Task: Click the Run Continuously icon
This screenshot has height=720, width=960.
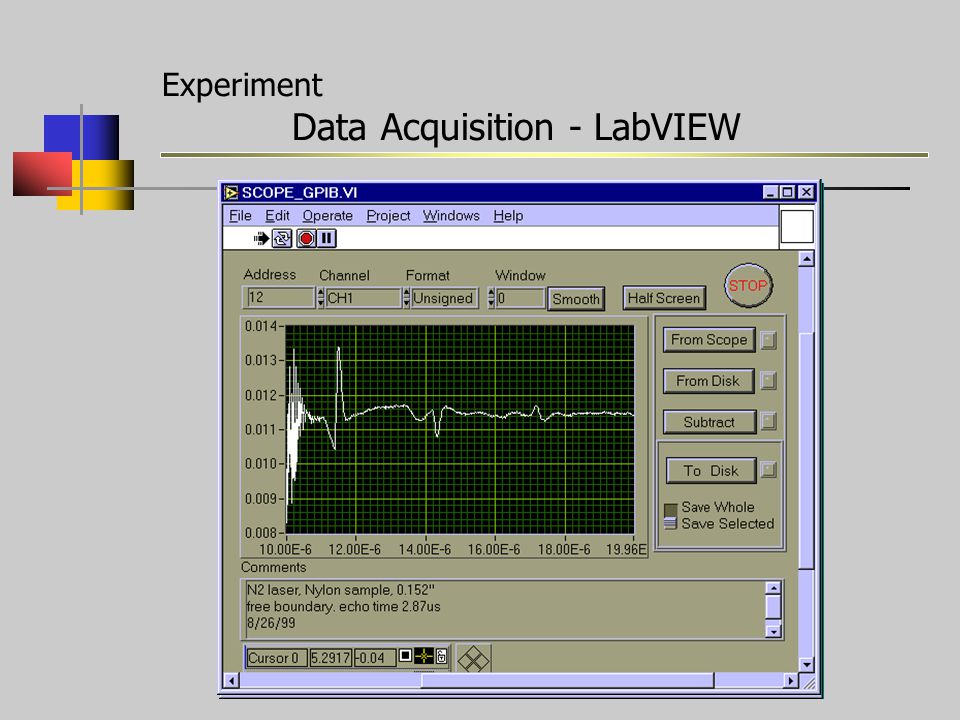Action: point(282,238)
